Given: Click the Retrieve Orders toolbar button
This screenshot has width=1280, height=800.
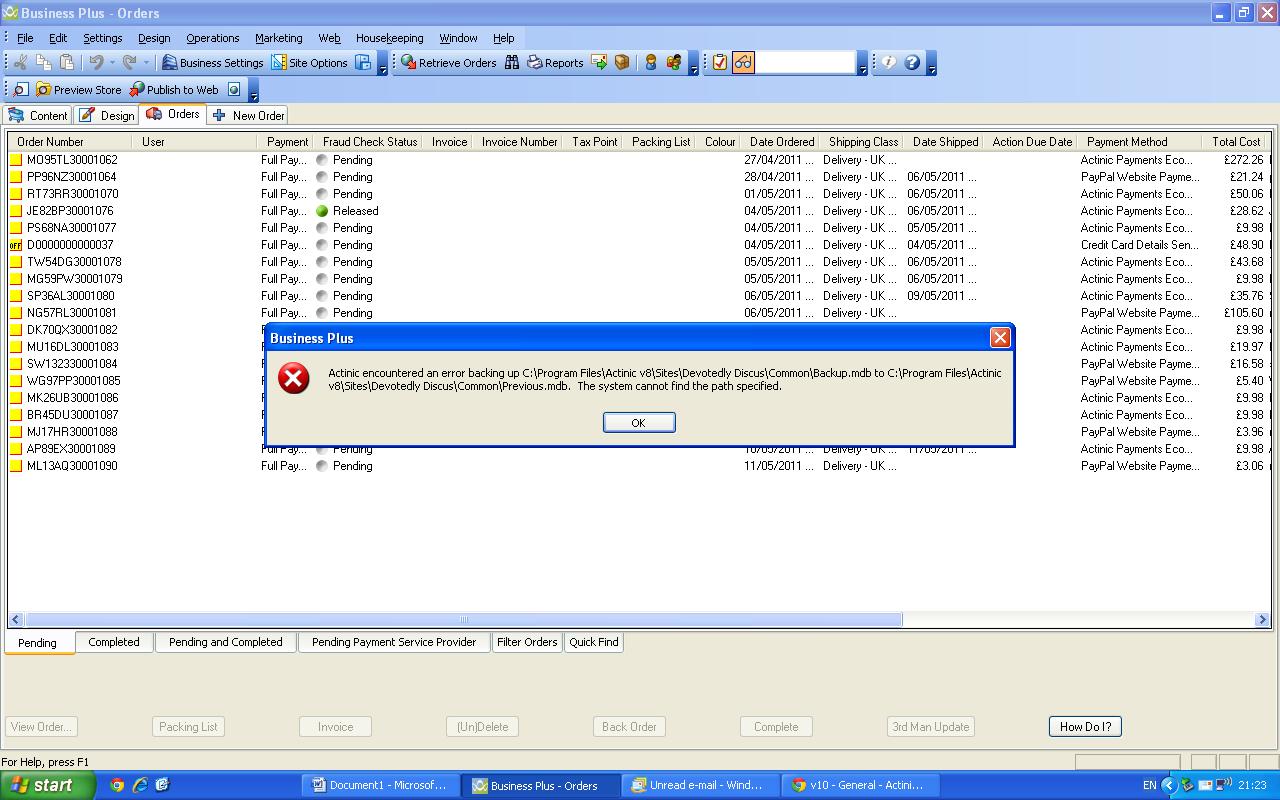Looking at the screenshot, I should click(x=448, y=63).
